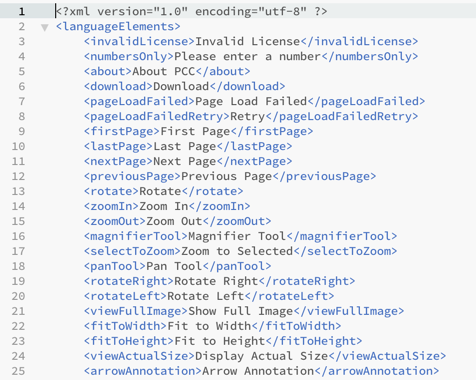This screenshot has width=476, height=380.
Task: Click 'Page Load Failed' text
Action: pyautogui.click(x=251, y=102)
